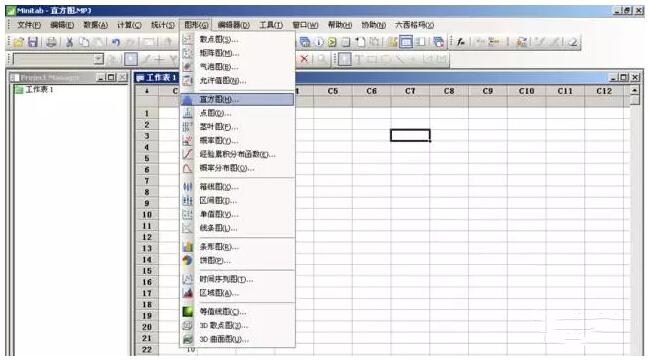The width and height of the screenshot is (651, 361).
Task: Open the 统计(S) menu
Action: pos(163,25)
